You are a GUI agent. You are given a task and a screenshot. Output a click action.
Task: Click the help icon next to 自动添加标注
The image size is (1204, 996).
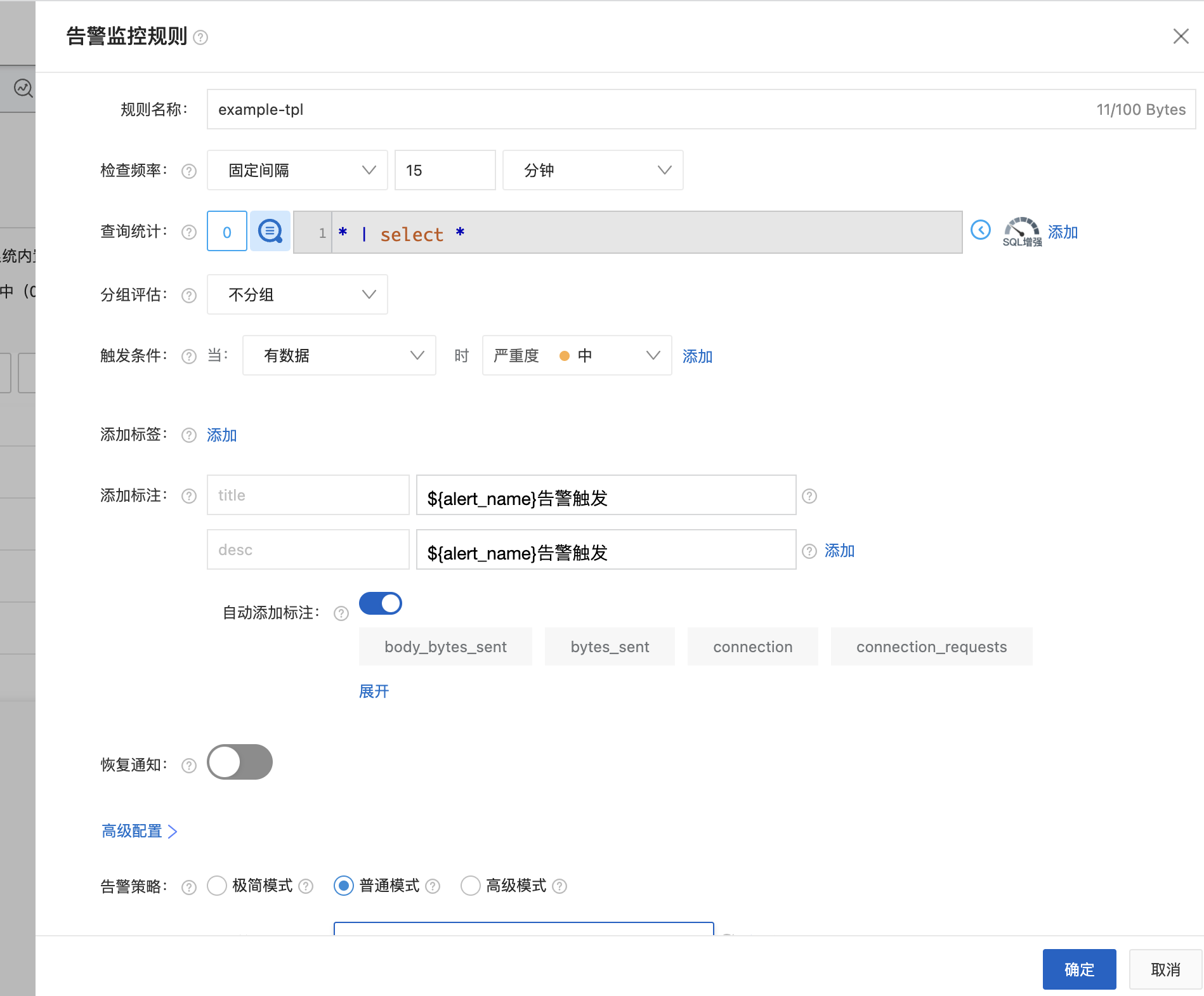point(341,613)
